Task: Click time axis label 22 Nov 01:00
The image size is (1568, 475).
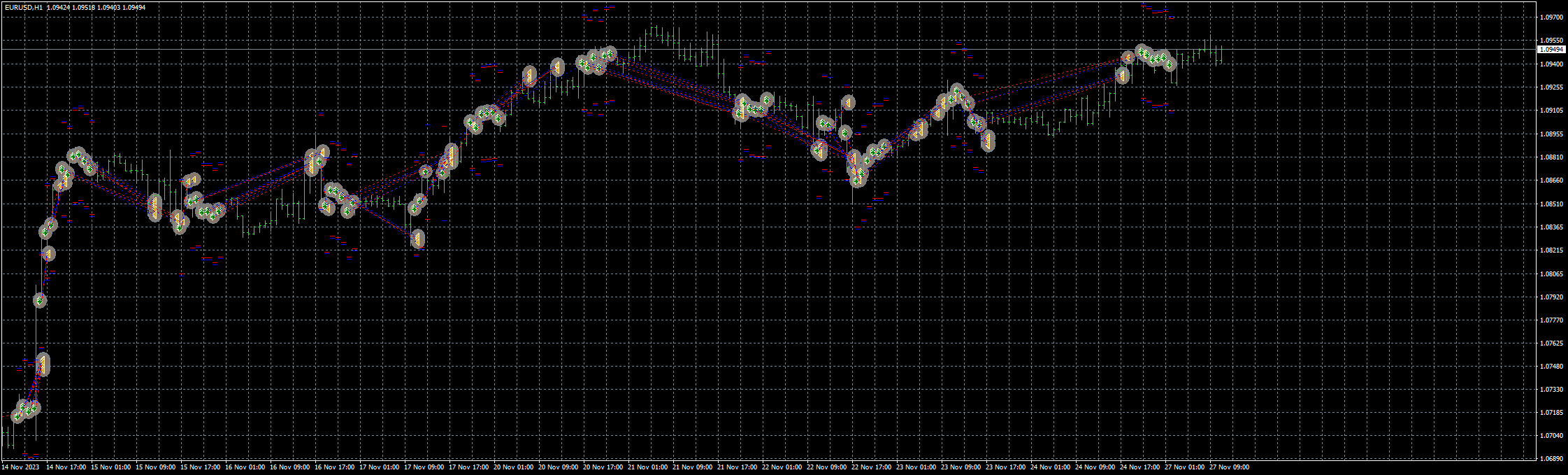Action: 782,467
